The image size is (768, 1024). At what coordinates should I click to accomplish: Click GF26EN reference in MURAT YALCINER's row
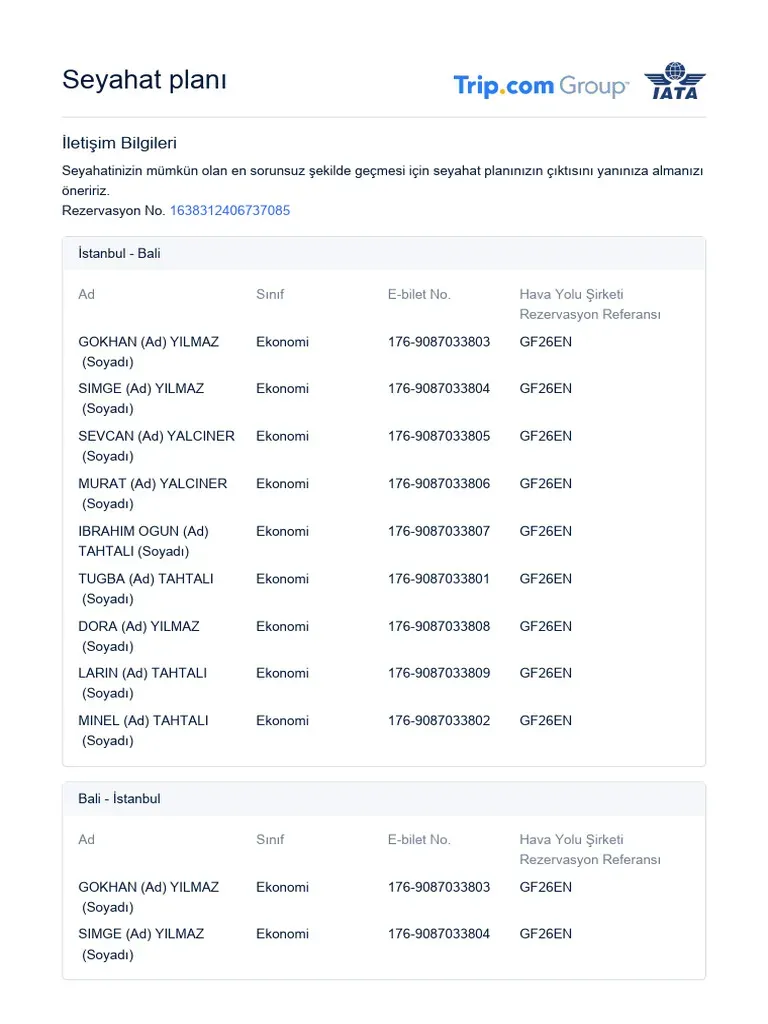(545, 484)
